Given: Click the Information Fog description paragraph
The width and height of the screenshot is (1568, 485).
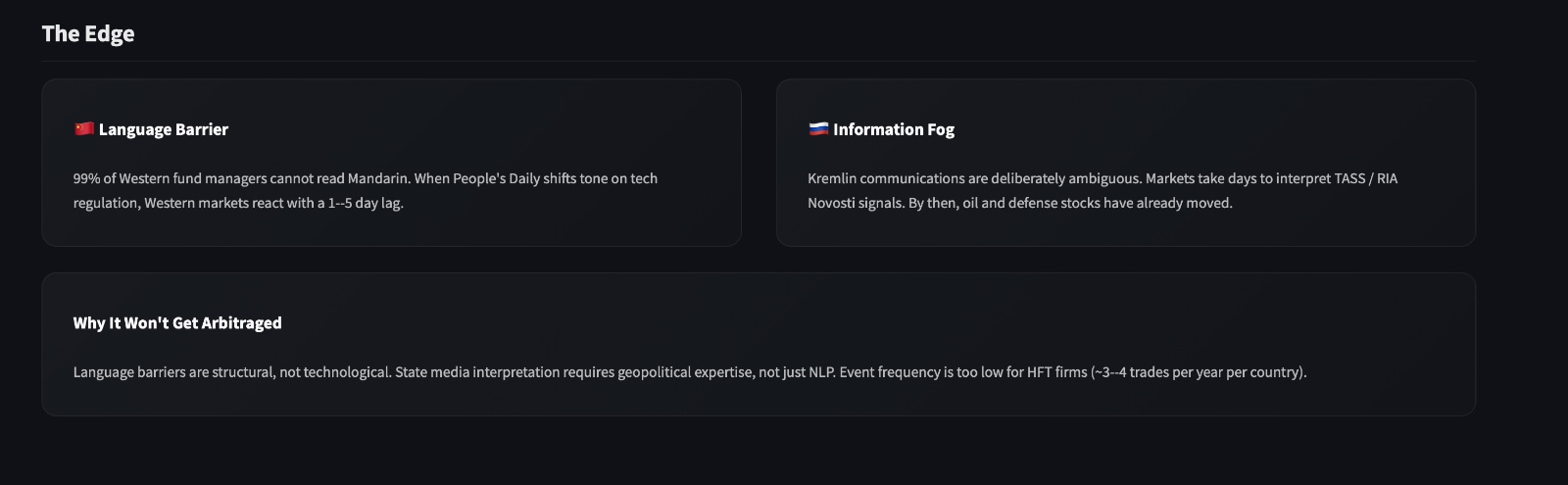Looking at the screenshot, I should tap(1102, 190).
